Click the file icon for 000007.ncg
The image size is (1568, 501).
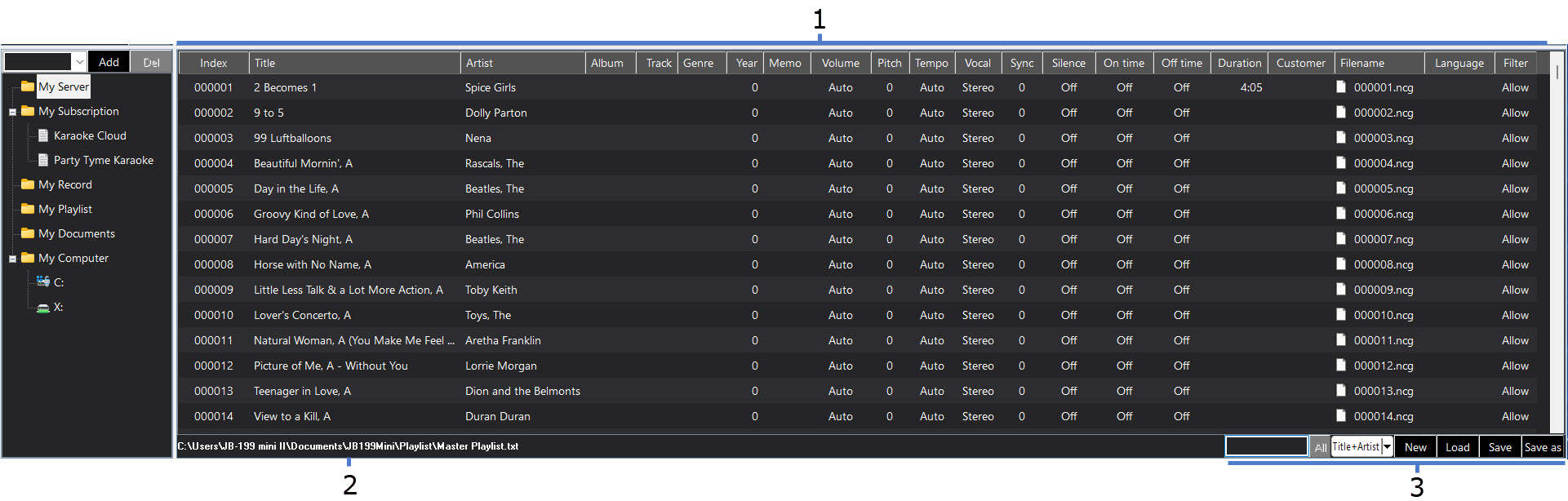coord(1341,238)
